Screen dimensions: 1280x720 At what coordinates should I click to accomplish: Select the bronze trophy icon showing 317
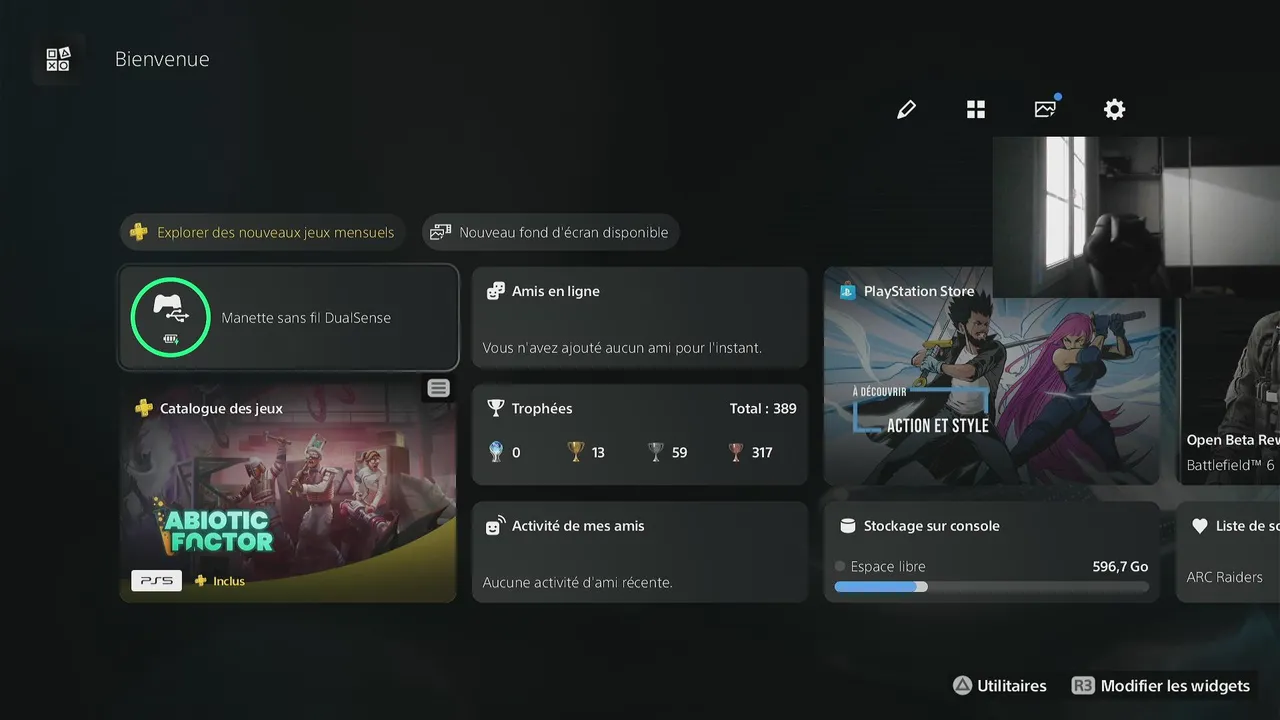coord(736,452)
